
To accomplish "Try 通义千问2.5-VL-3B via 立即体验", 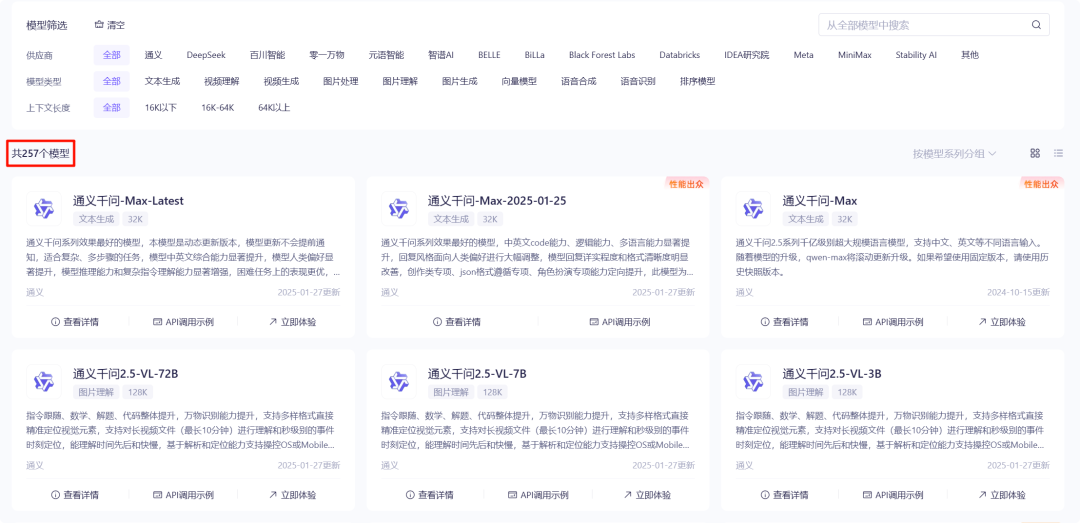I will [x=1001, y=495].
